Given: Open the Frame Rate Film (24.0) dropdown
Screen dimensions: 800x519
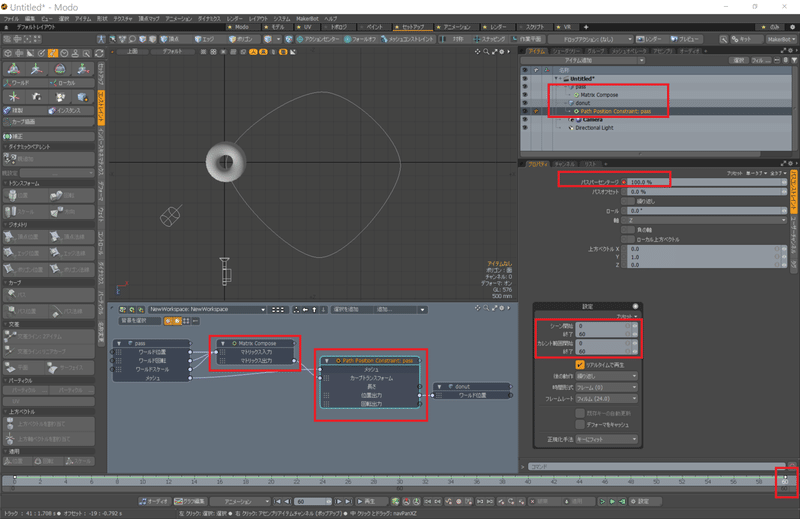Looking at the screenshot, I should click(607, 399).
